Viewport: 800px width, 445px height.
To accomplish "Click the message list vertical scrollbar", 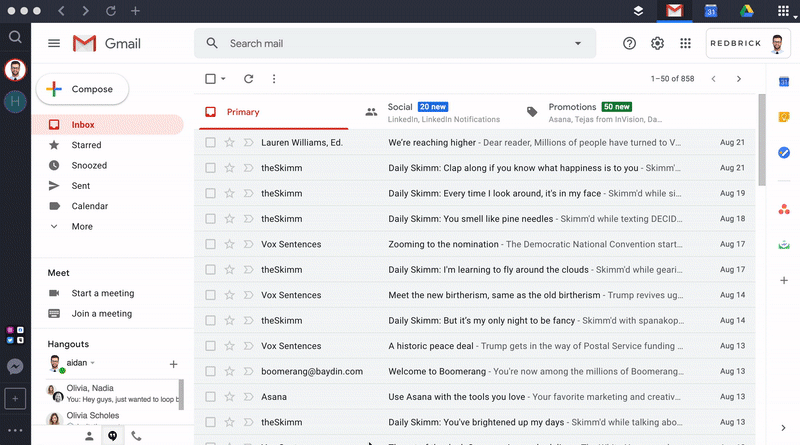I will coord(762,139).
